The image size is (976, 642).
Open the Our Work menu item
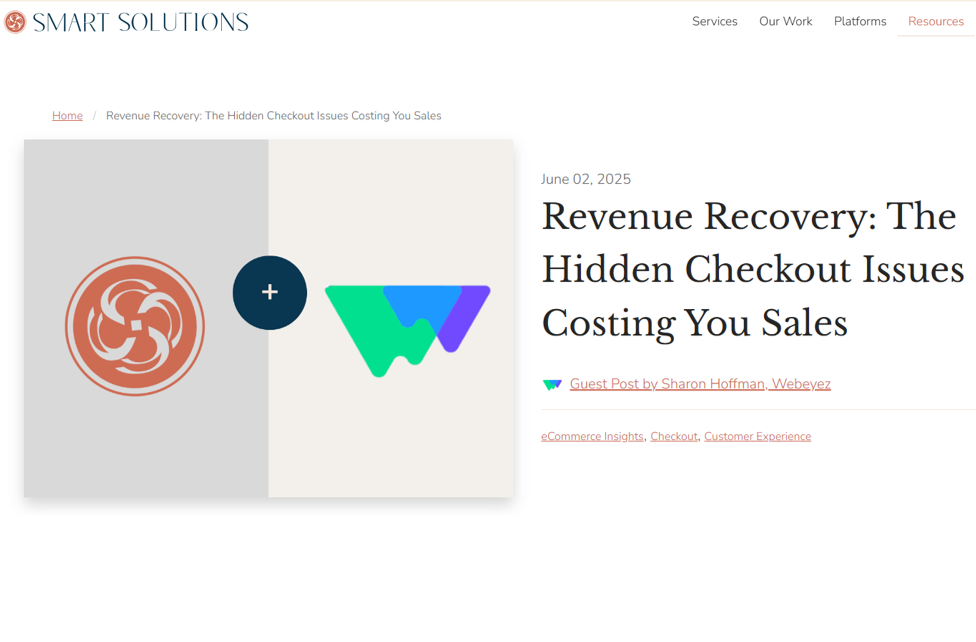click(x=786, y=21)
